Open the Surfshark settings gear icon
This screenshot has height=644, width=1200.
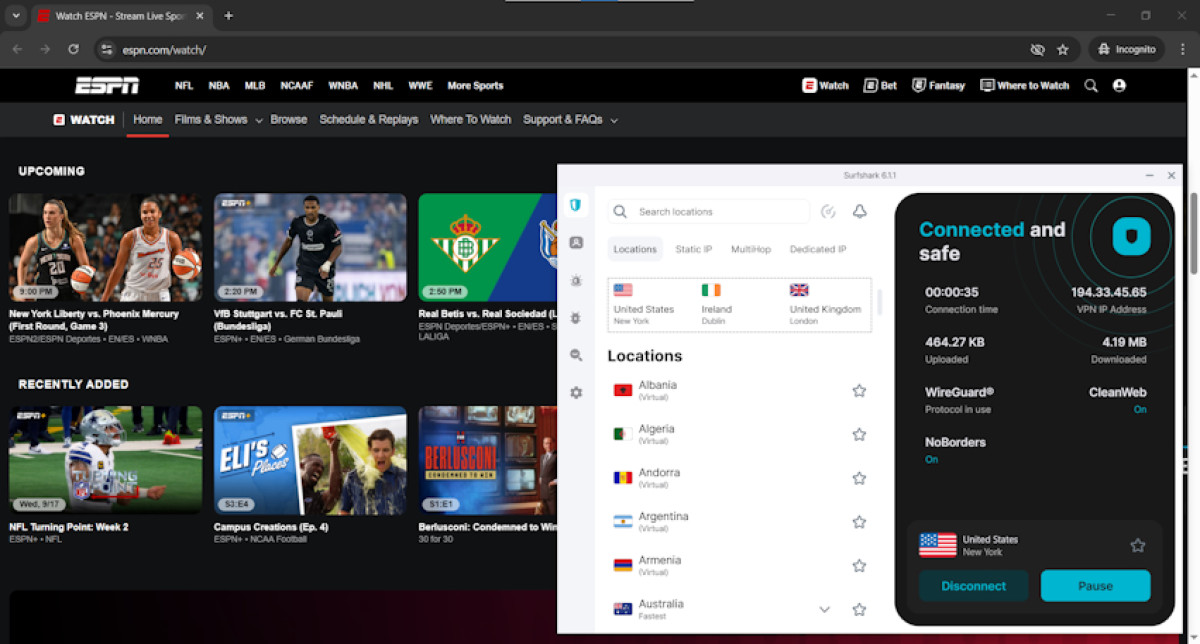(x=576, y=393)
